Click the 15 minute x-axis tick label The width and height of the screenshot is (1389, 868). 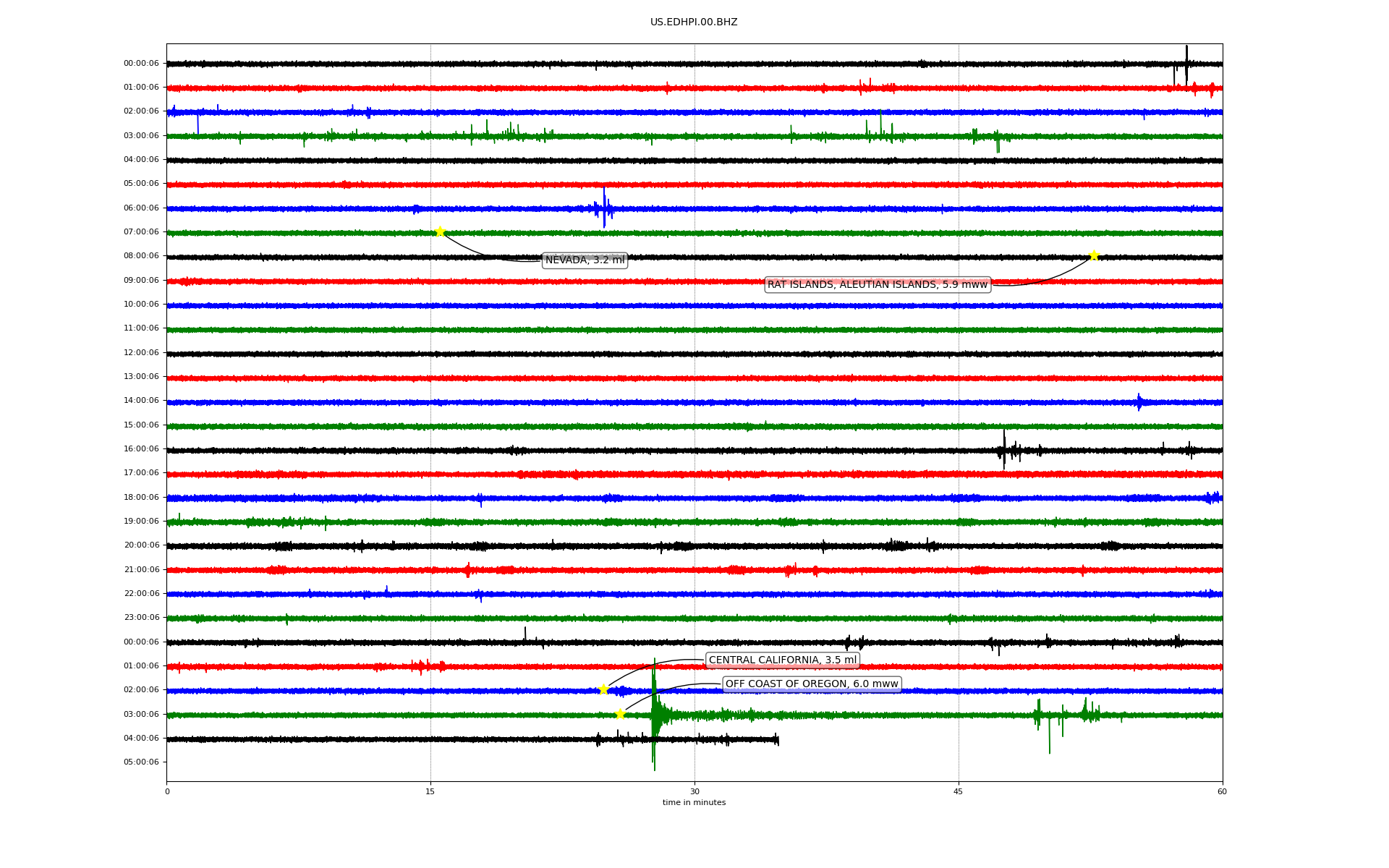430,791
